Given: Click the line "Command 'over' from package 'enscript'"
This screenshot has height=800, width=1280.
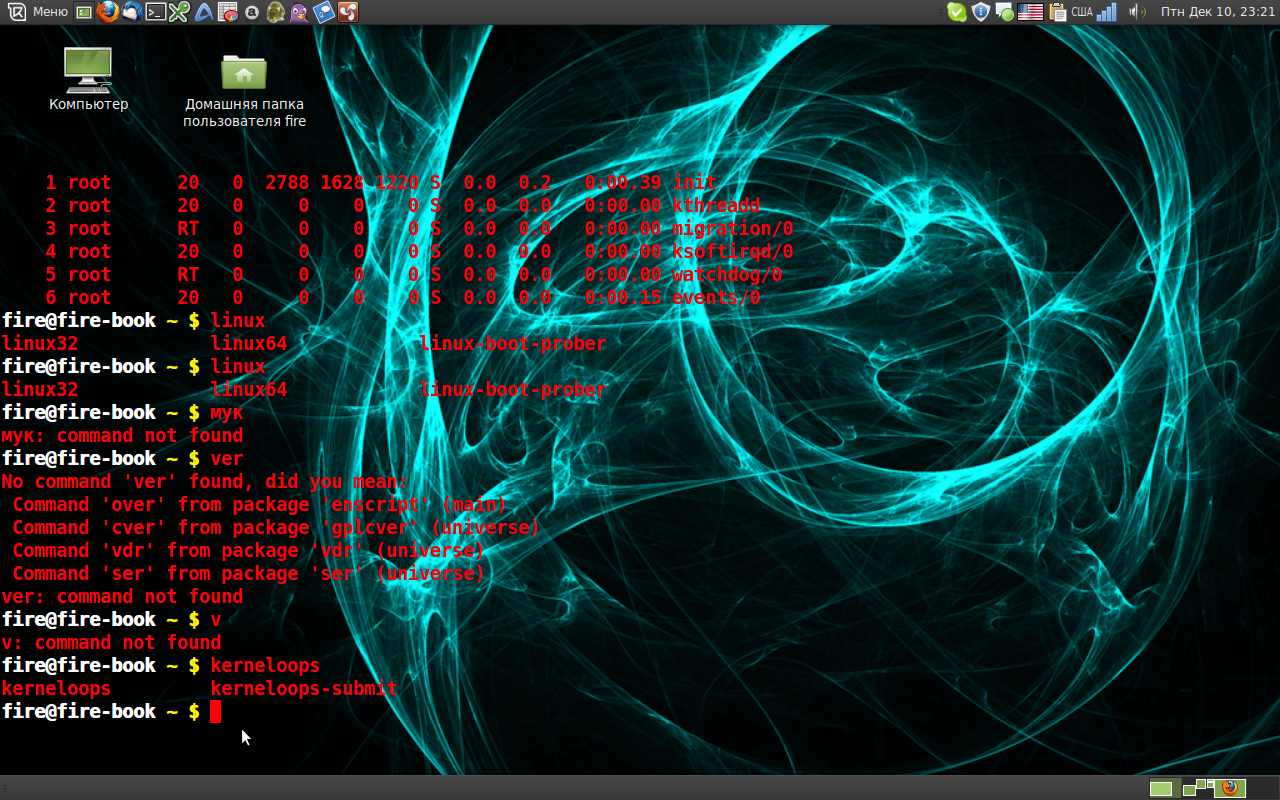Looking at the screenshot, I should (x=260, y=504).
